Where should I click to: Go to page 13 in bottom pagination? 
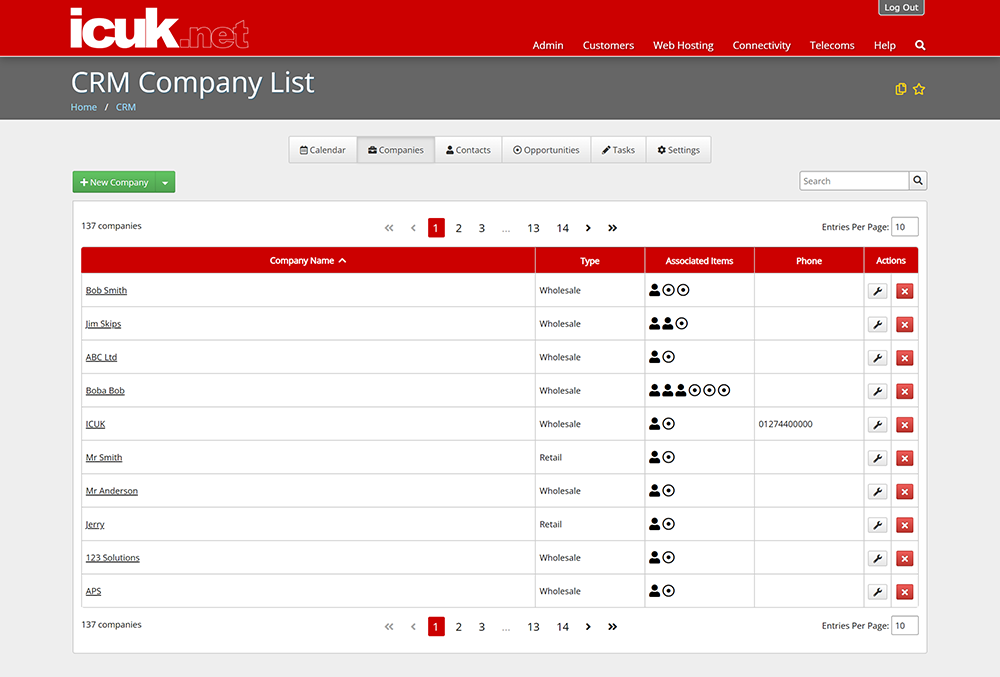[533, 627]
